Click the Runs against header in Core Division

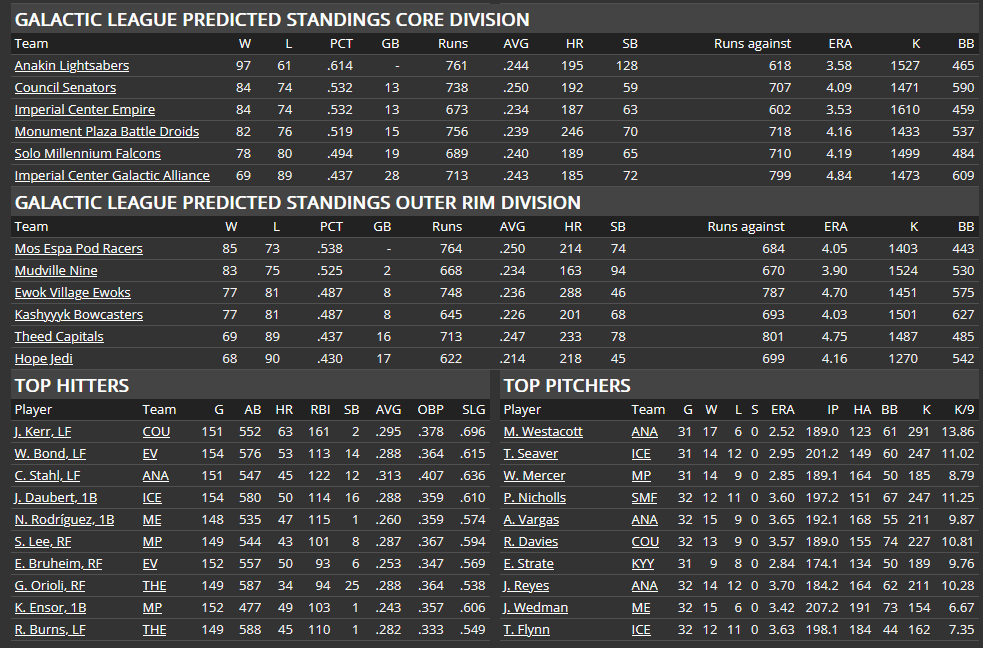pyautogui.click(x=752, y=44)
